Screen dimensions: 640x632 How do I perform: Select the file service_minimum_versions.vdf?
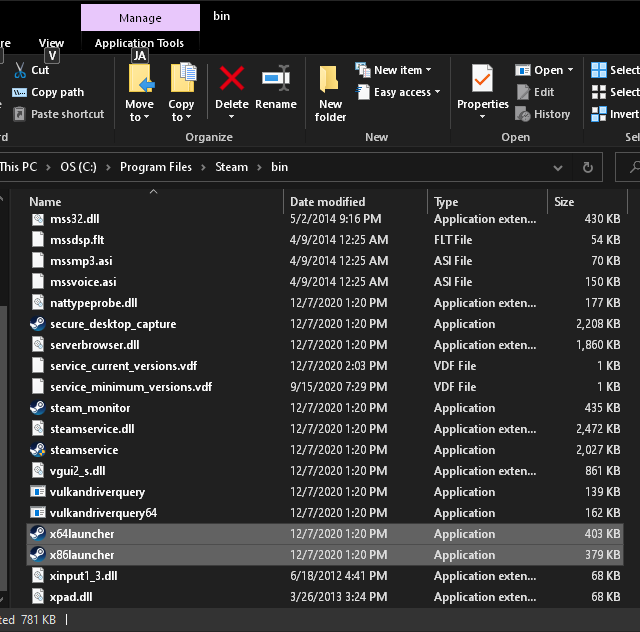coord(324,387)
